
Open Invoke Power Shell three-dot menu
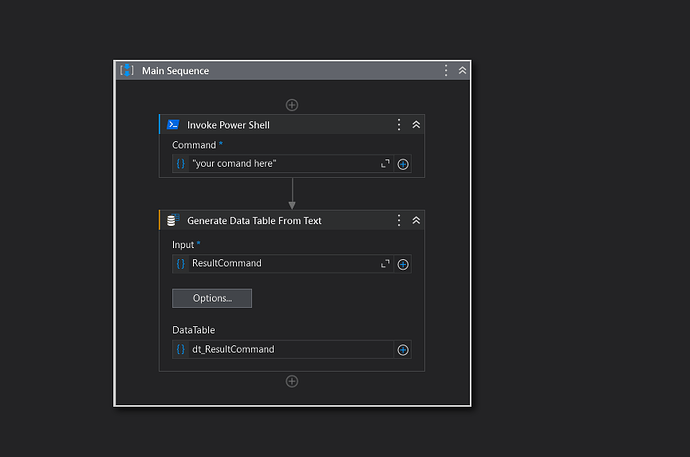[x=399, y=125]
